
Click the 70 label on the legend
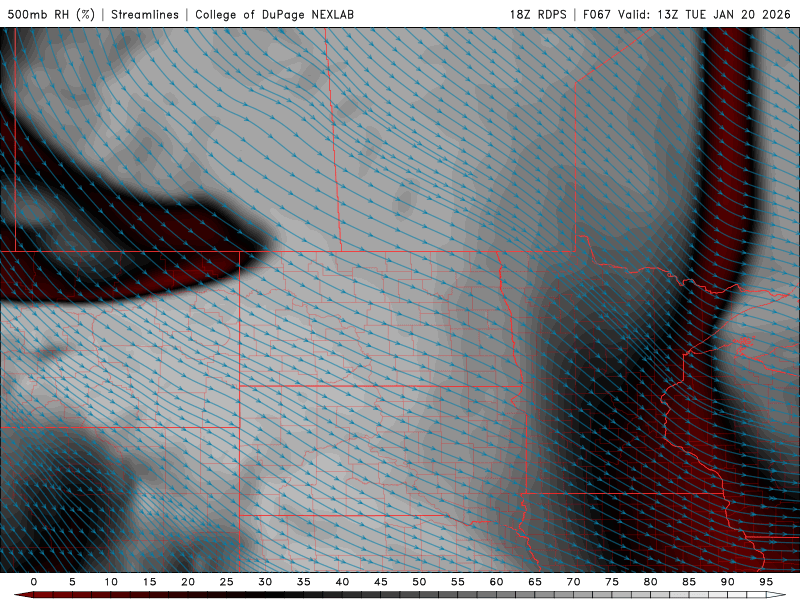click(x=573, y=582)
